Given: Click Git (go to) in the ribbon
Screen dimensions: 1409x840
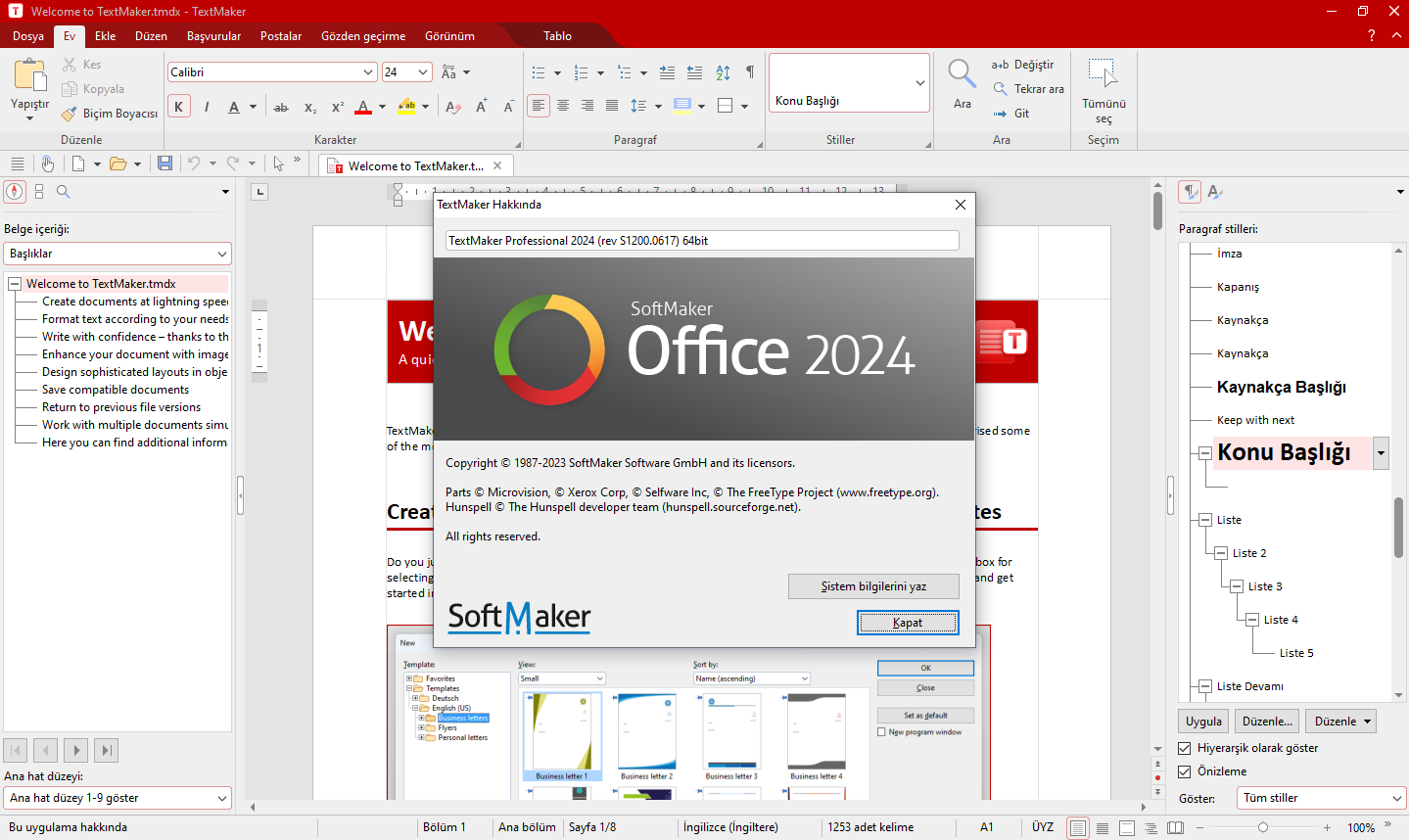Looking at the screenshot, I should 1011,114.
